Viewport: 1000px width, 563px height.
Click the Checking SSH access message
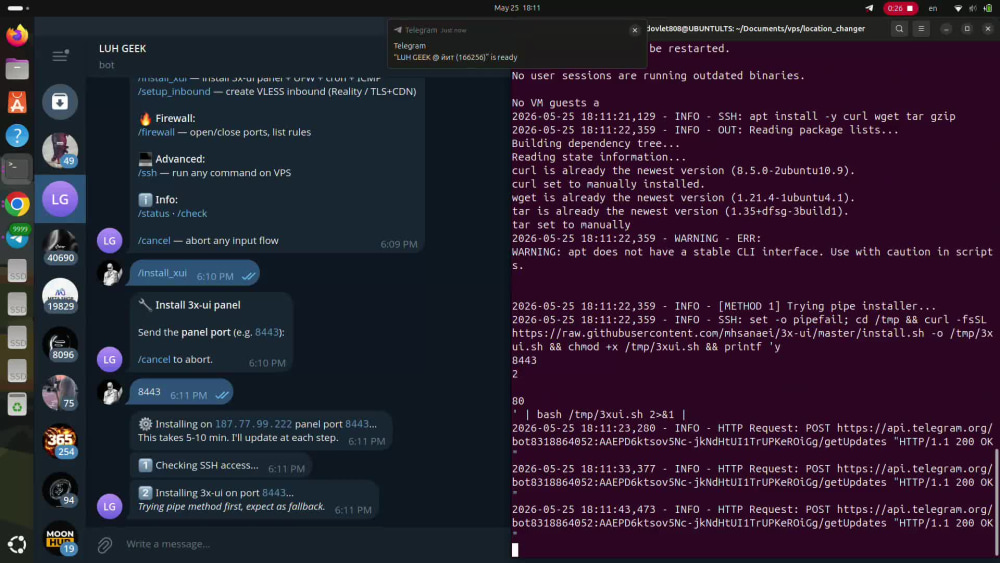[x=221, y=466]
